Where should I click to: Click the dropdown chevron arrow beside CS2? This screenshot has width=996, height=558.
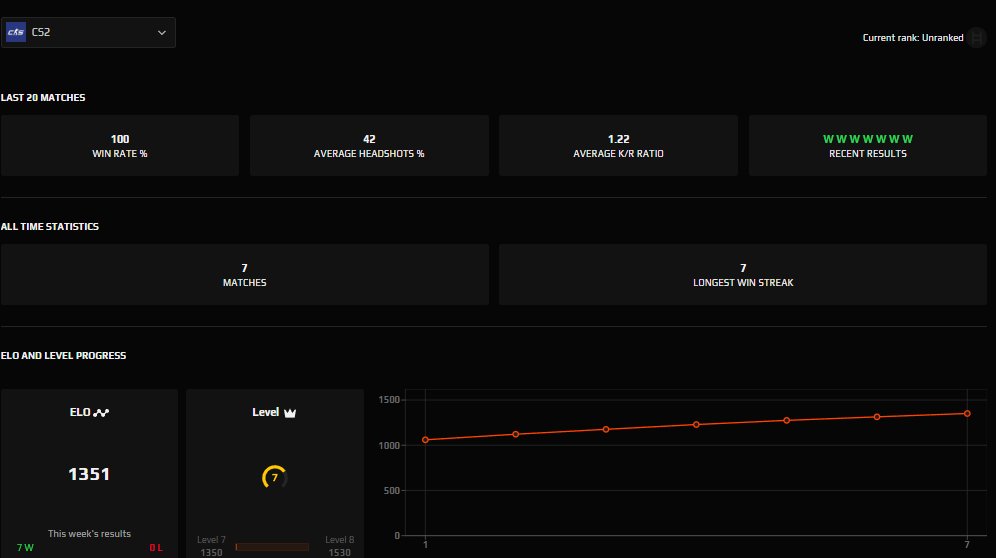pos(162,32)
